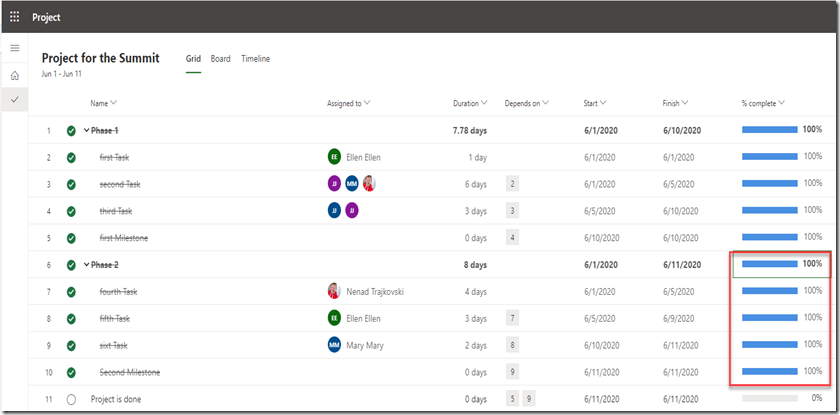Go to Home via sidebar icon
The image size is (840, 415).
[14, 75]
